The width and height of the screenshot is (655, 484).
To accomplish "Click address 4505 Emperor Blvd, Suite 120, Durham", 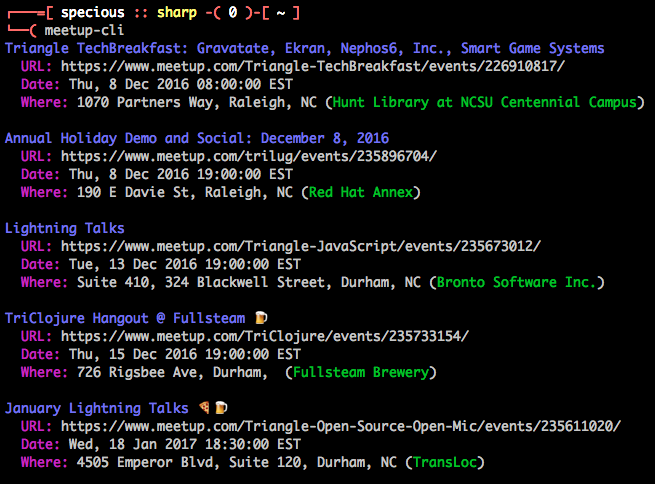I will point(223,462).
